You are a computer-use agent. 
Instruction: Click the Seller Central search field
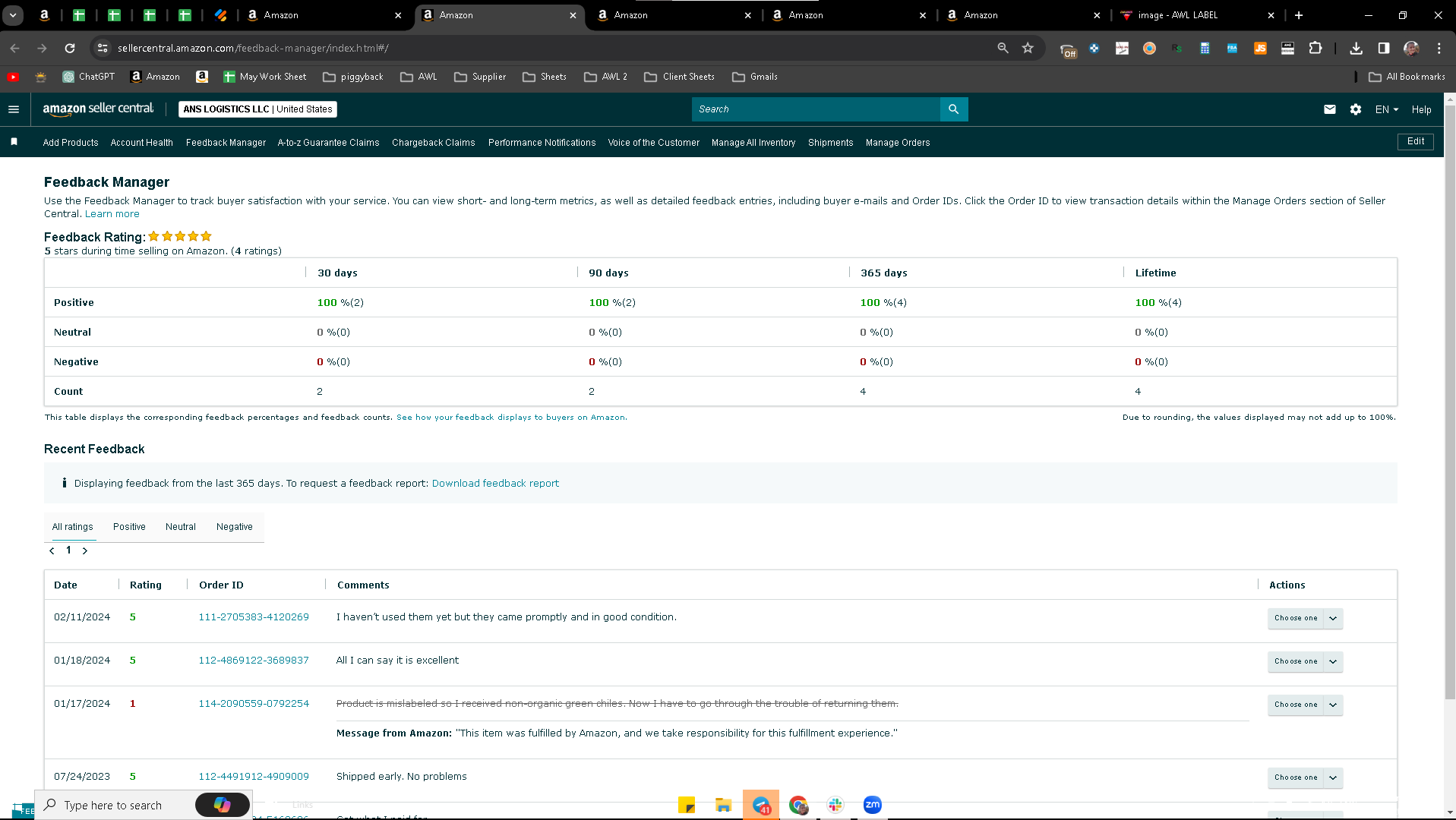(816, 109)
